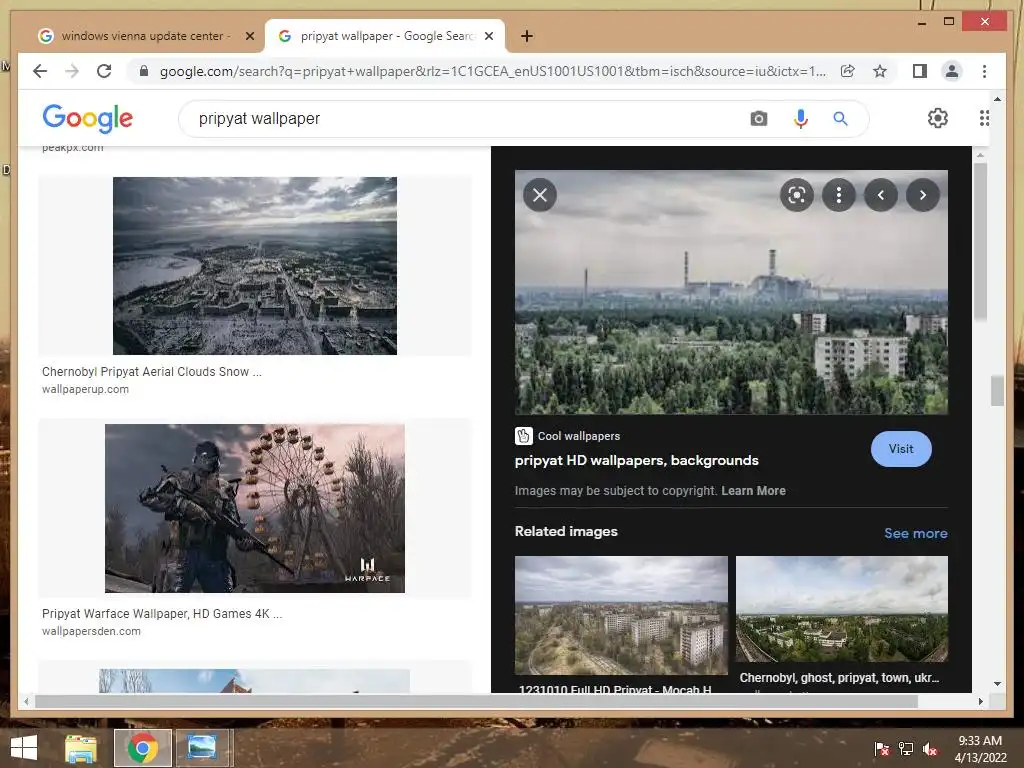This screenshot has height=768, width=1024.
Task: Click the Chrome taskbar icon
Action: 142,748
